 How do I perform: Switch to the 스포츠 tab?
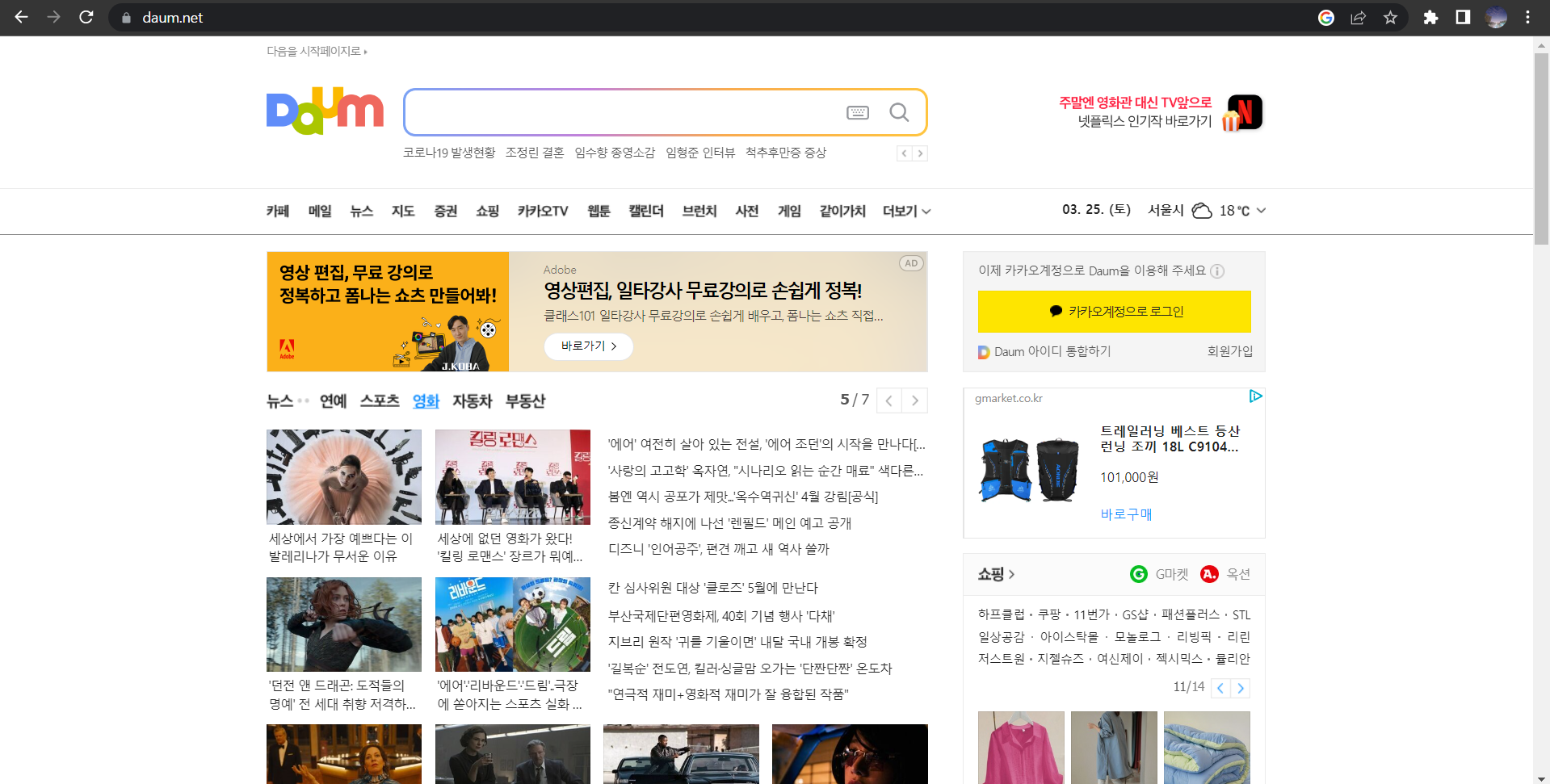click(379, 401)
